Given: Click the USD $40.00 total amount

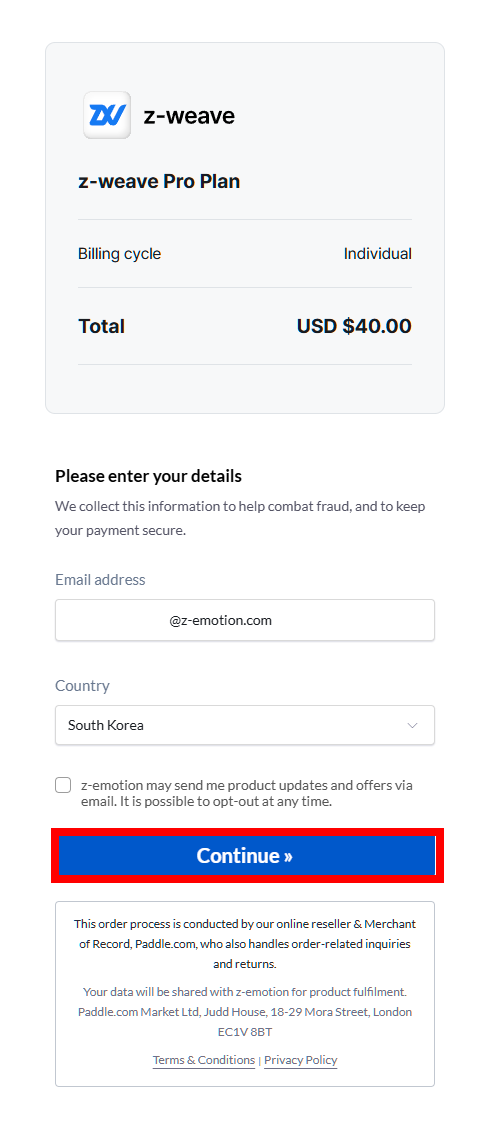Looking at the screenshot, I should (354, 326).
